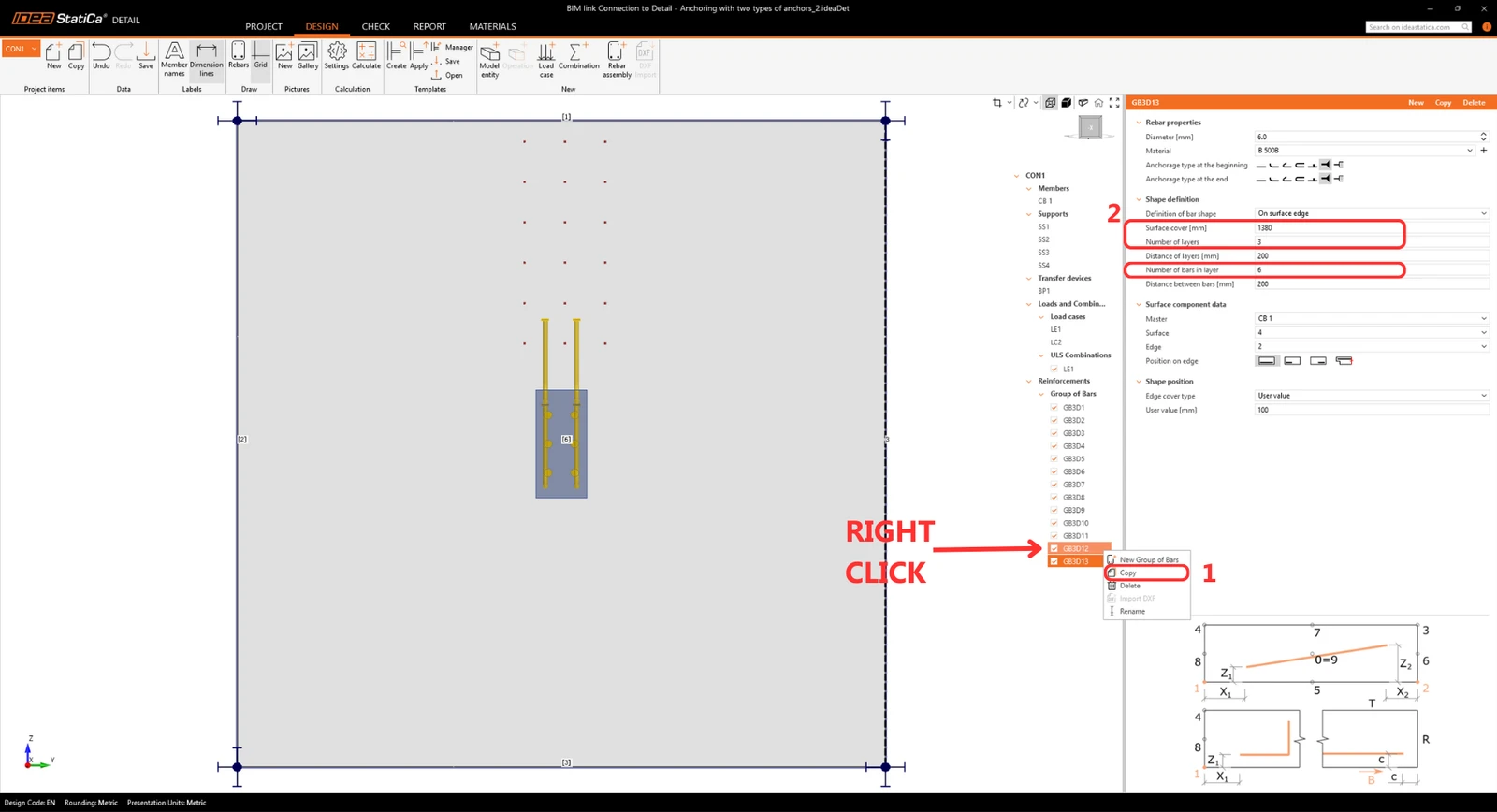Screen dimensions: 1497x812
Task: Open the Edge cover type dropdown
Action: (1372, 396)
